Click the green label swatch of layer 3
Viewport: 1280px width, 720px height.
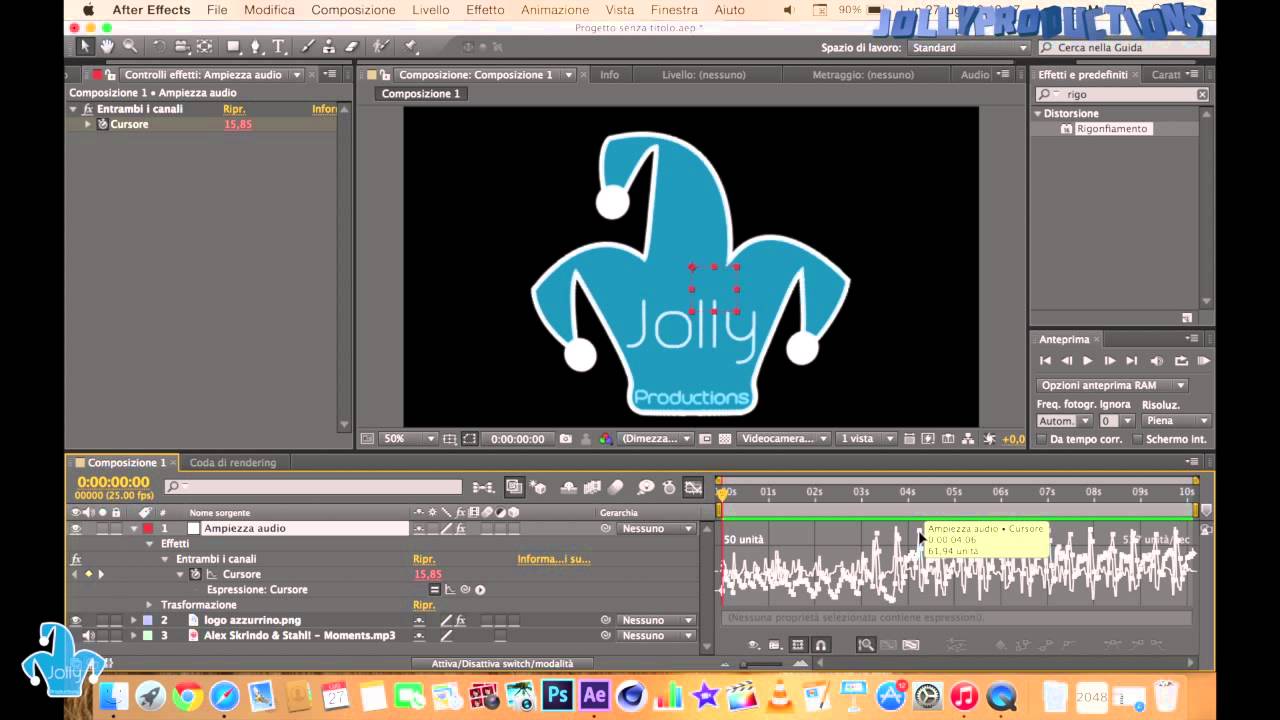pos(147,635)
